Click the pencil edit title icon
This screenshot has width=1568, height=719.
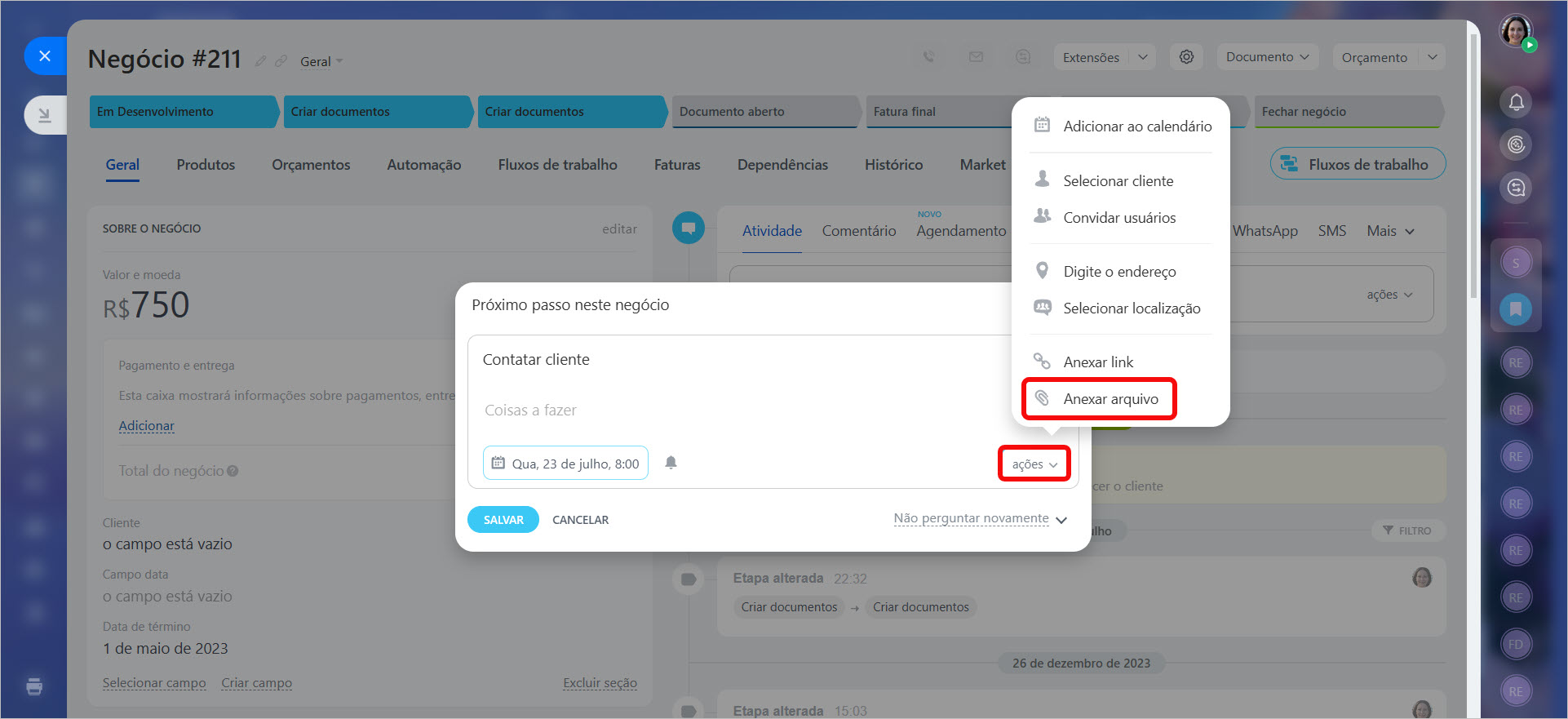(x=260, y=61)
